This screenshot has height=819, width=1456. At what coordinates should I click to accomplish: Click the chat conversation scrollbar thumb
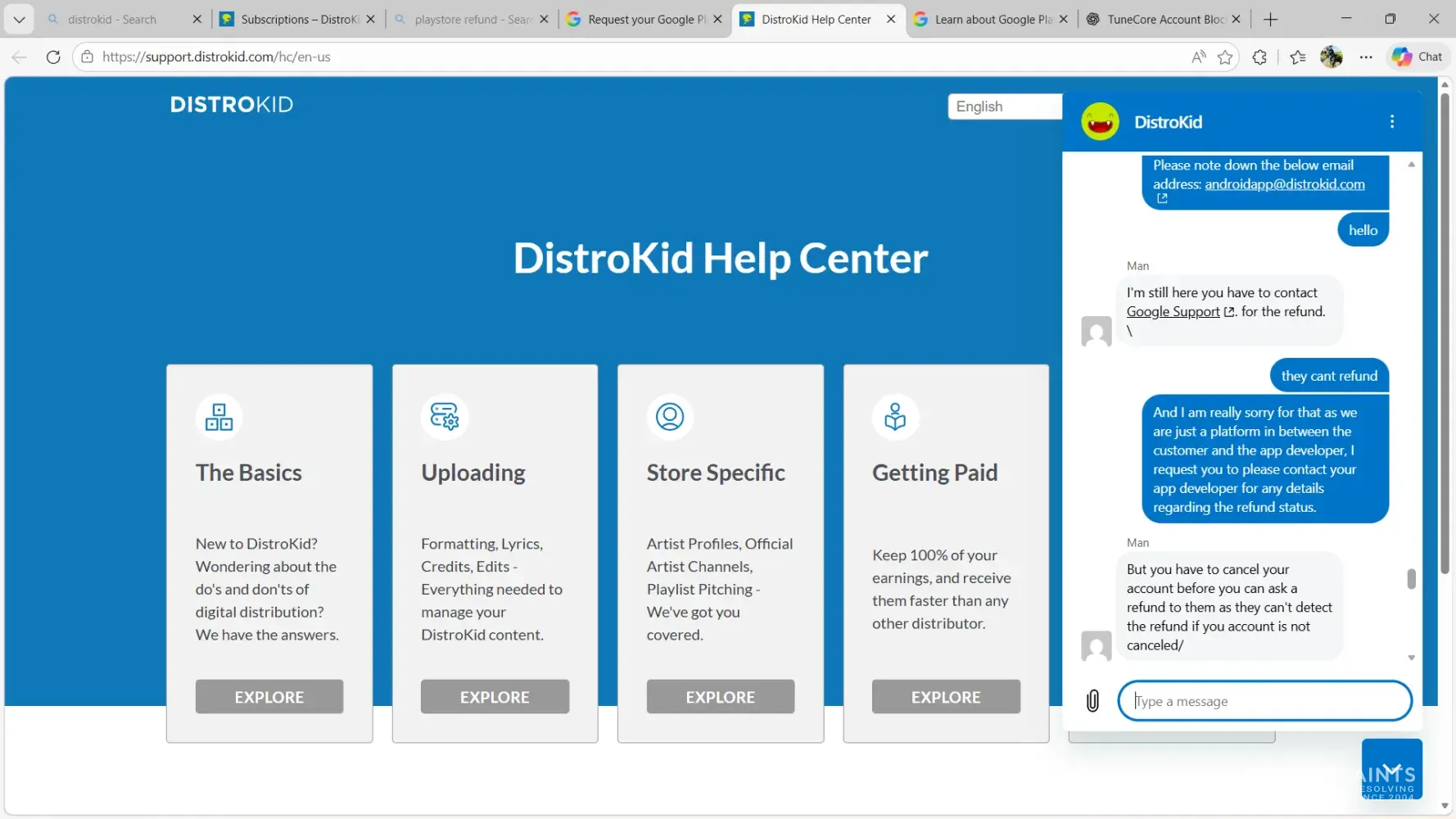(x=1411, y=579)
